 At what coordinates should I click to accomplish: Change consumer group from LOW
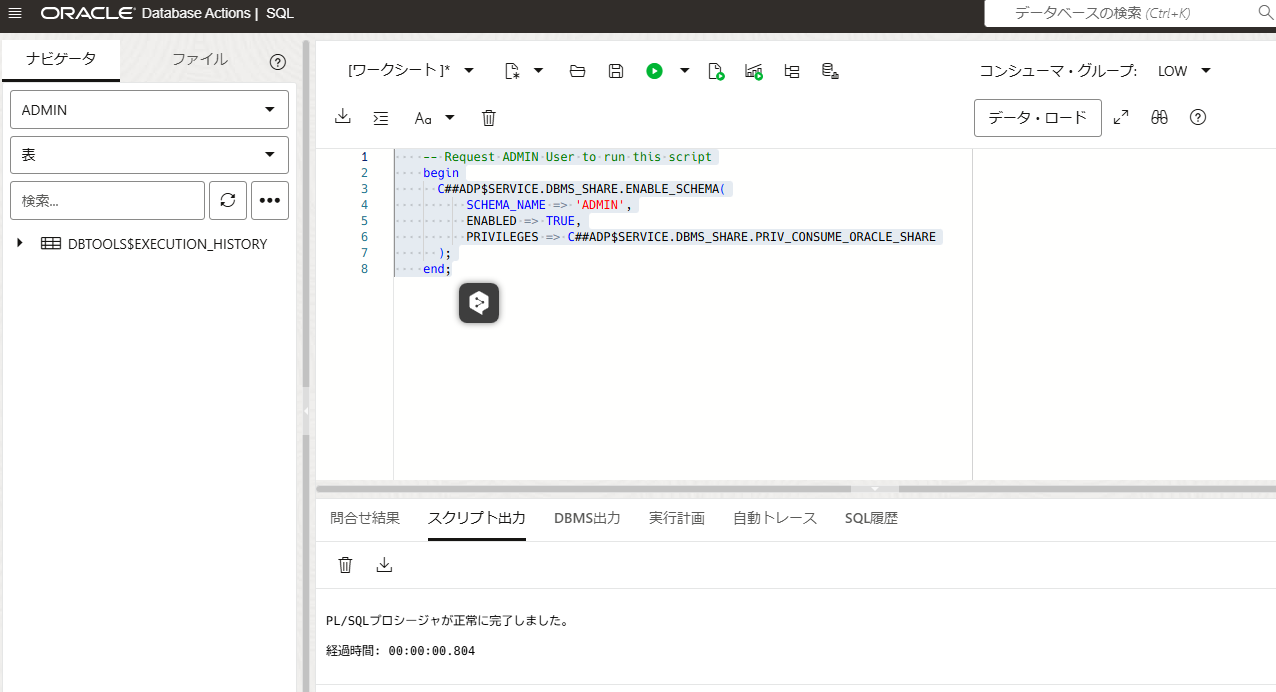(x=1184, y=71)
